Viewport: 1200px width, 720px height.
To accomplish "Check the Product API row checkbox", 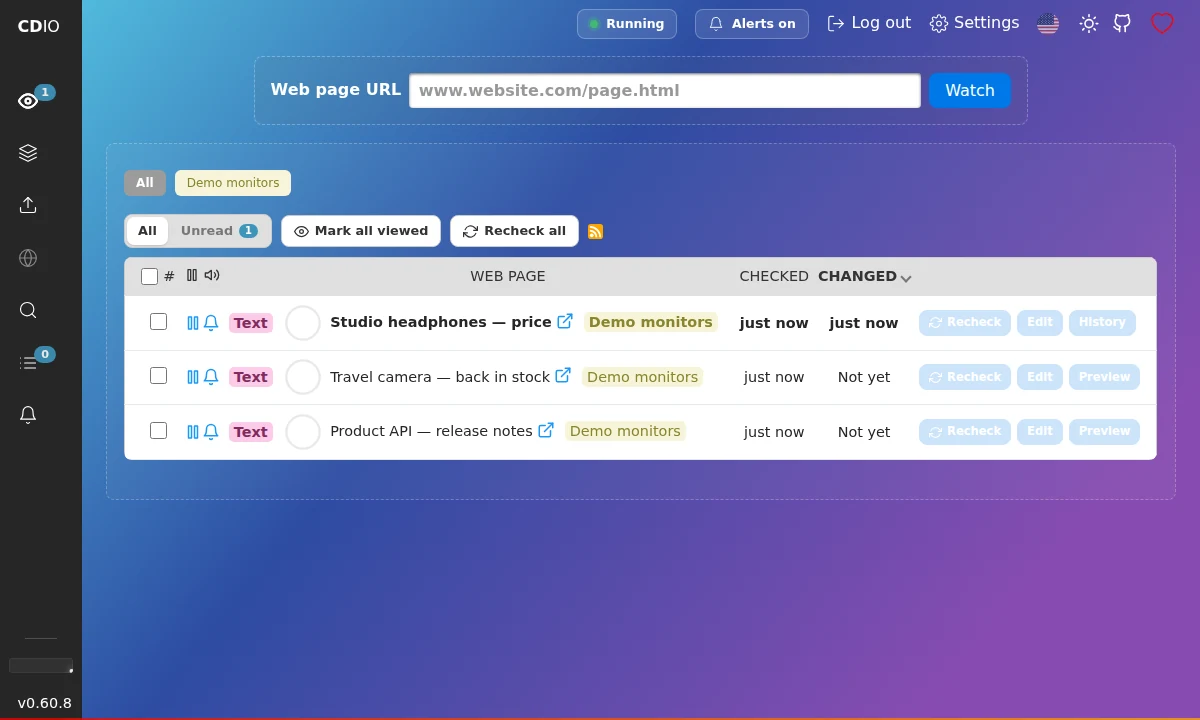I will coord(158,430).
